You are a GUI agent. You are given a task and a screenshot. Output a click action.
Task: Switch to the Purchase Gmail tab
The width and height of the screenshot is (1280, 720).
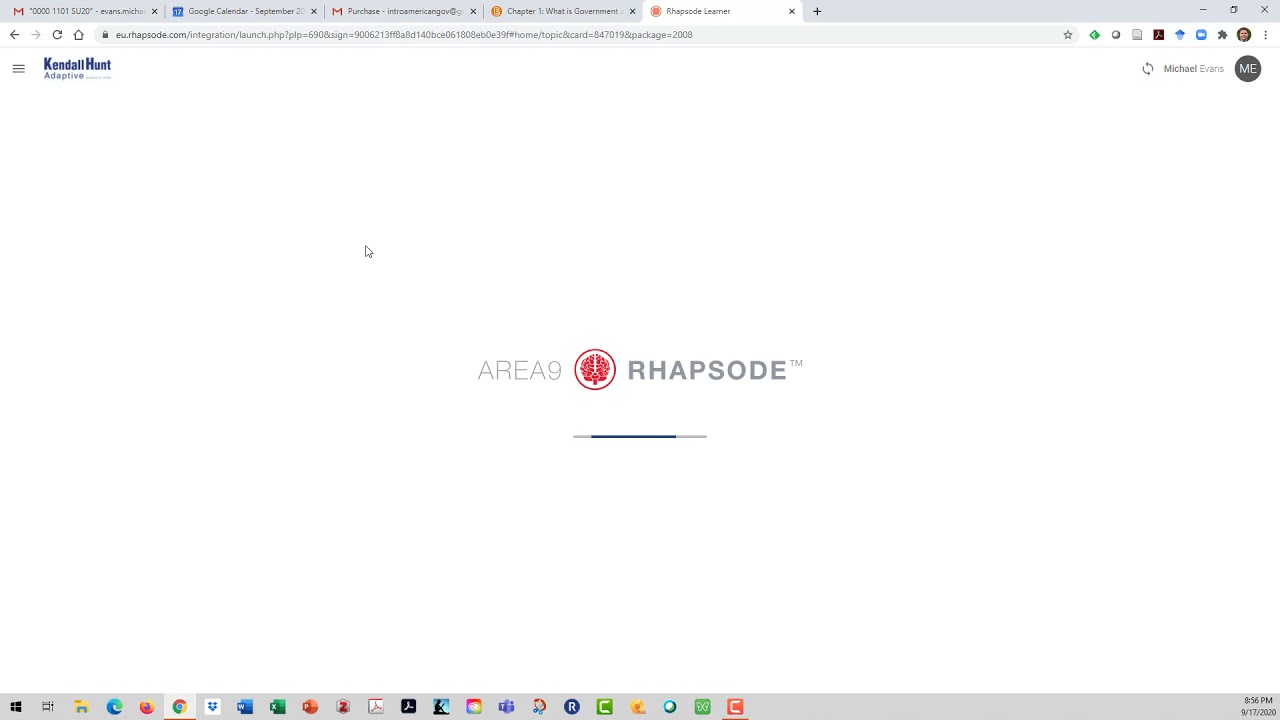(x=404, y=11)
